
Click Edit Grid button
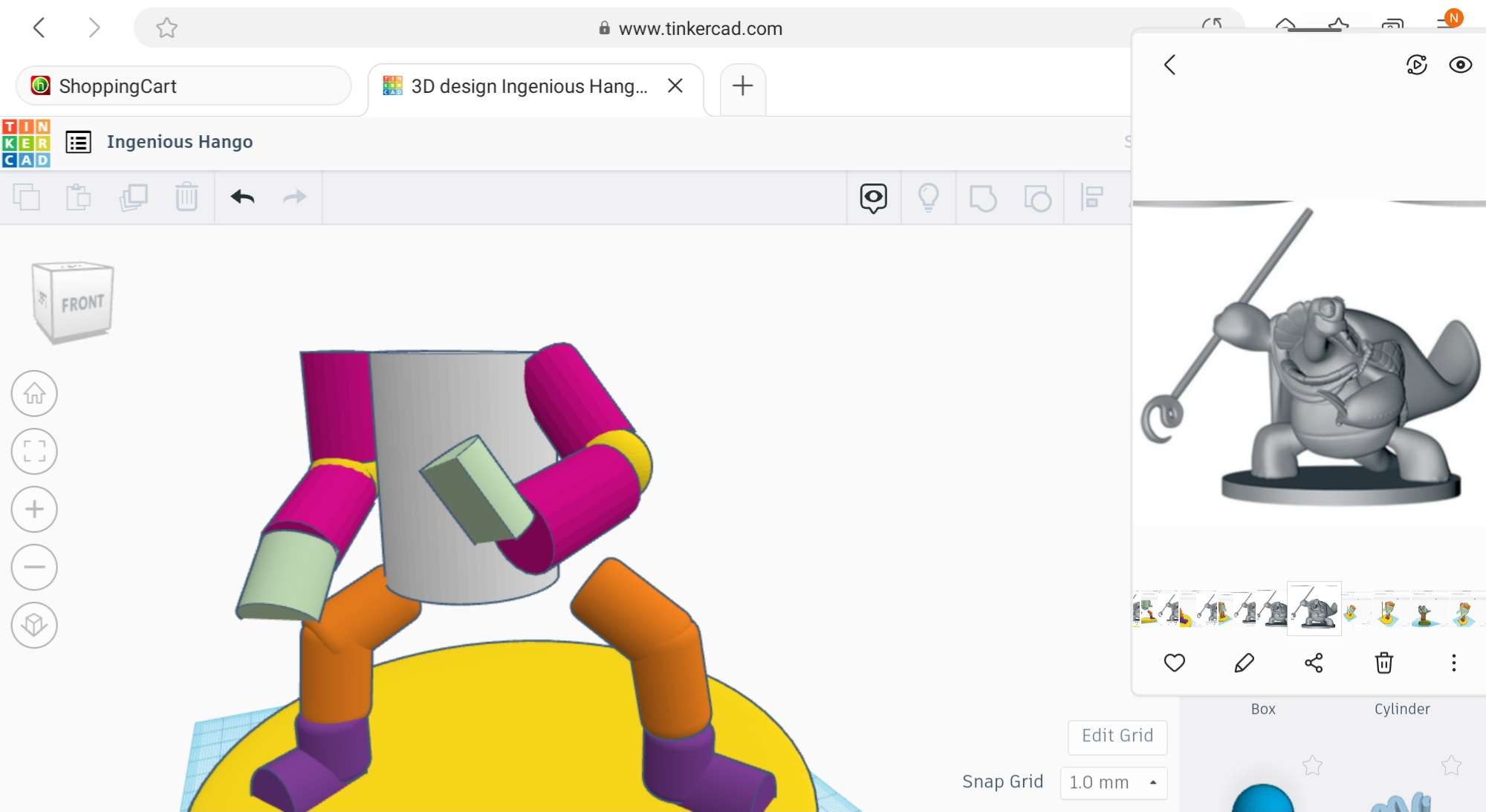point(1117,735)
